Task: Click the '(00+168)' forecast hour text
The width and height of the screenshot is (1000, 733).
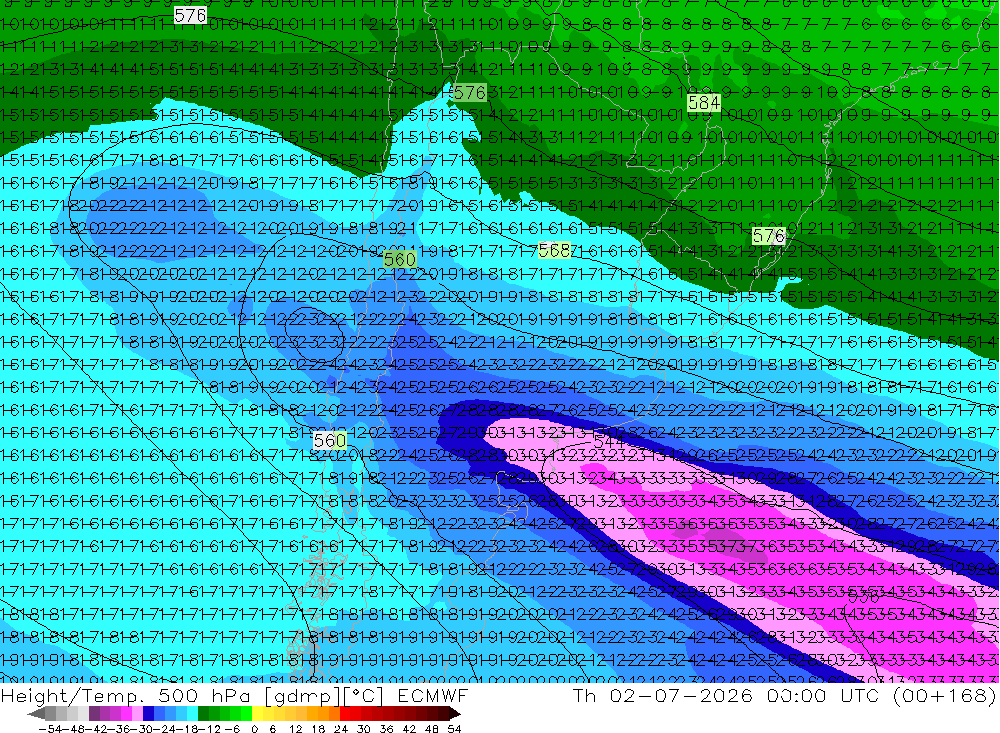Action: tap(946, 695)
